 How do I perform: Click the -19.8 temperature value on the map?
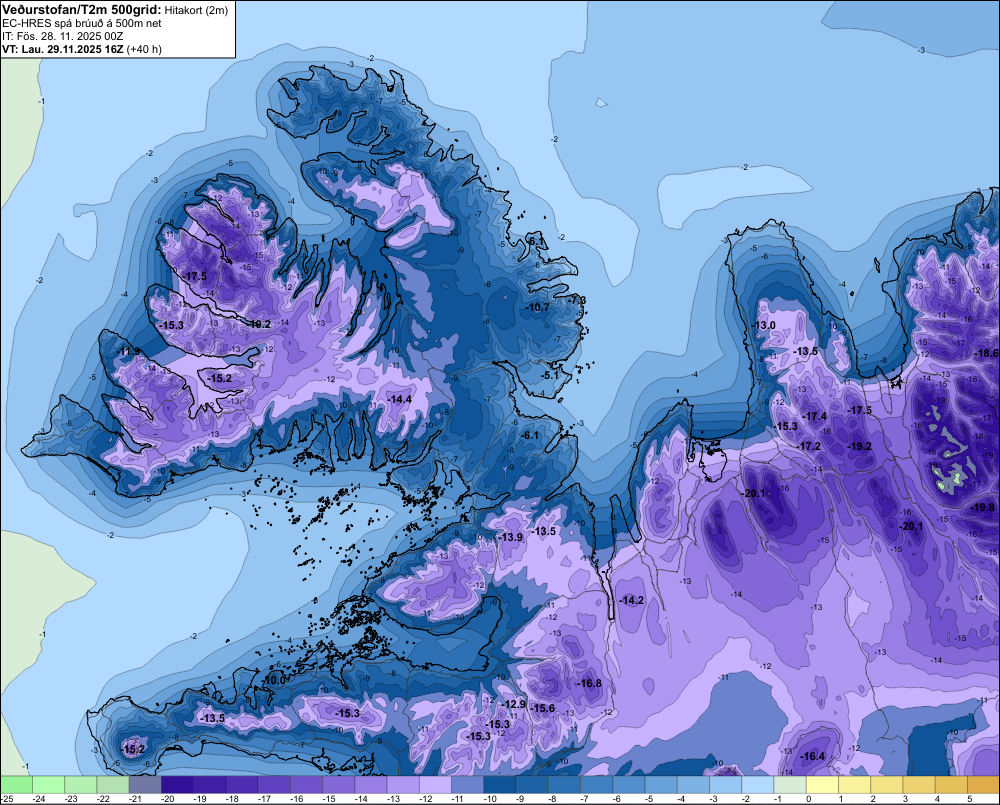click(x=982, y=508)
